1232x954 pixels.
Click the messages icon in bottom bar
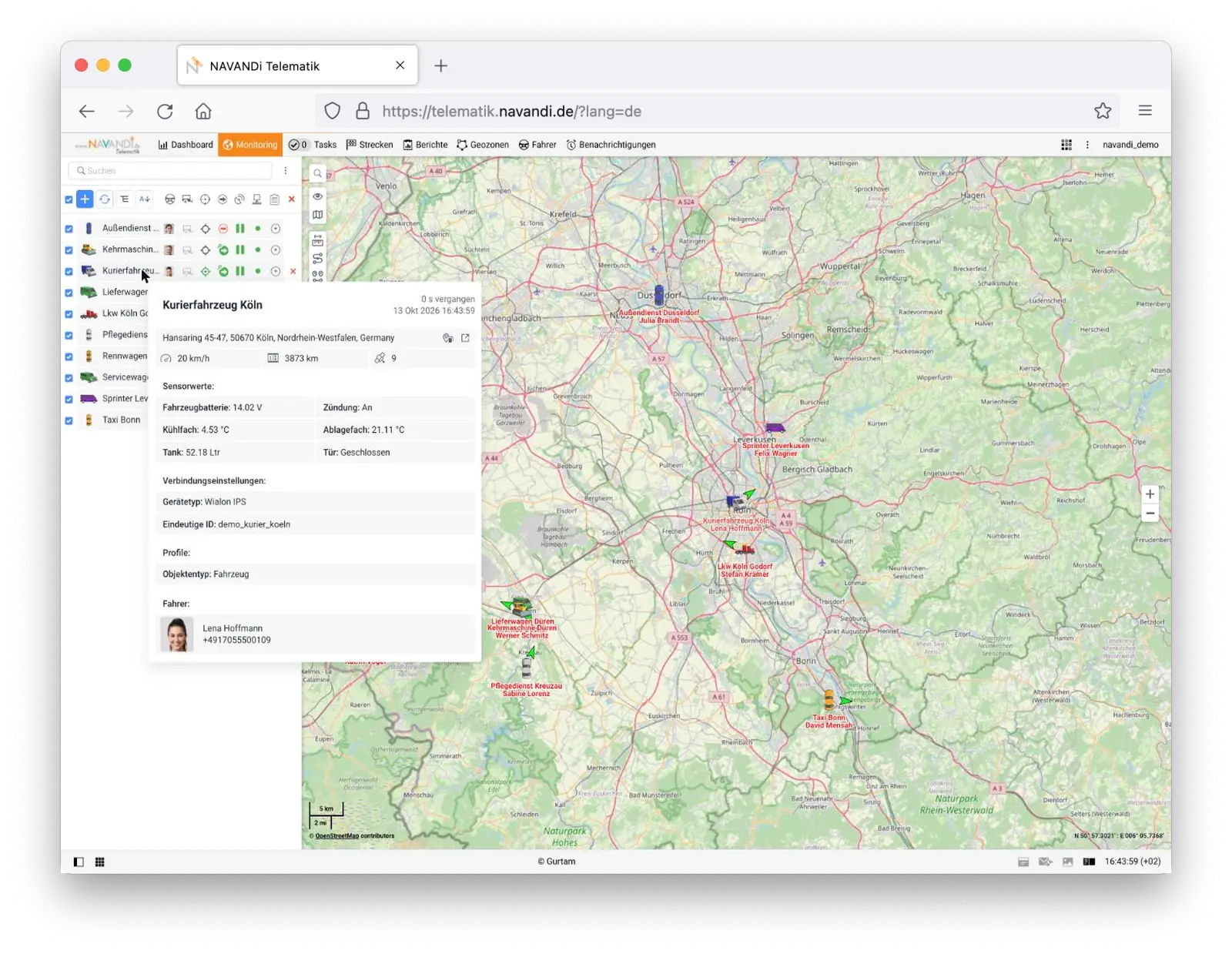pos(1045,862)
